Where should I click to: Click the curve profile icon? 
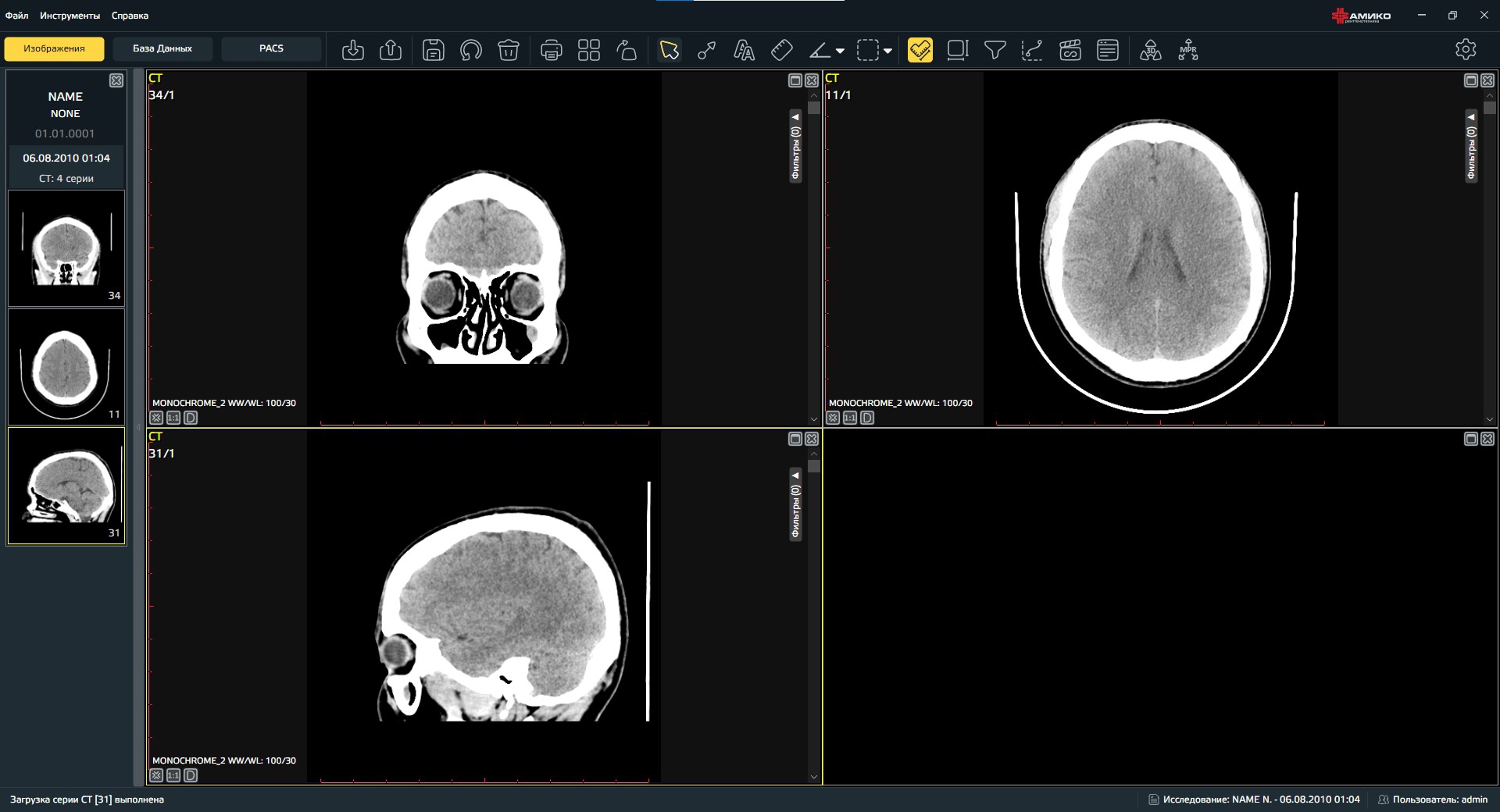coord(1033,50)
